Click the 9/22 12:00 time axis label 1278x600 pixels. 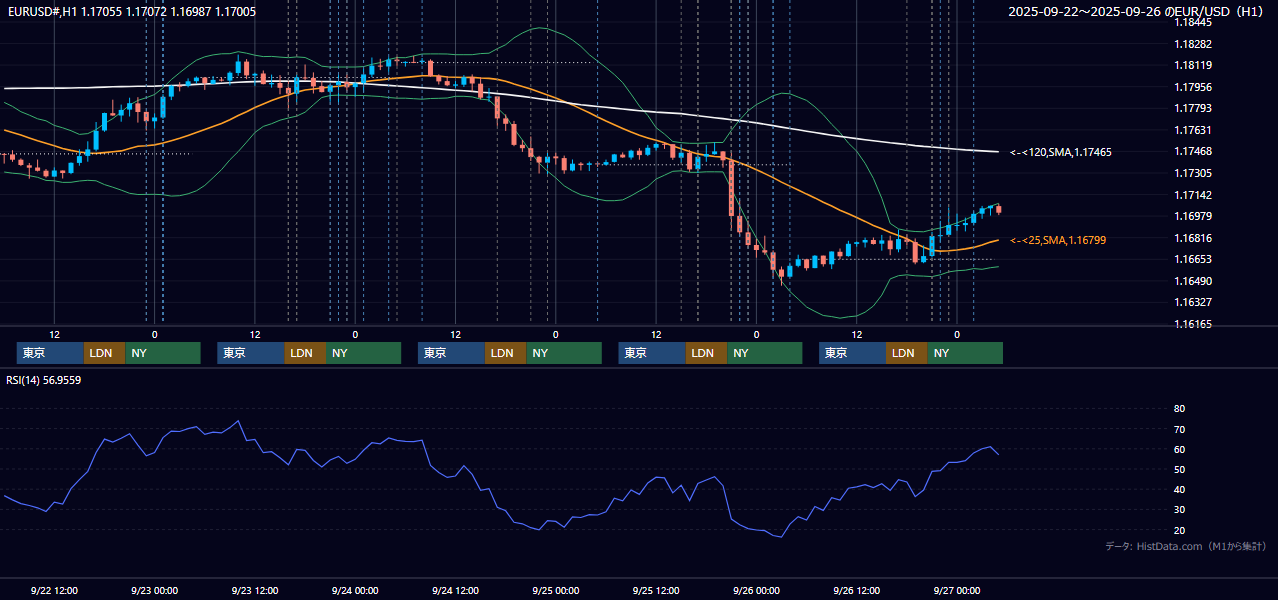(55, 590)
